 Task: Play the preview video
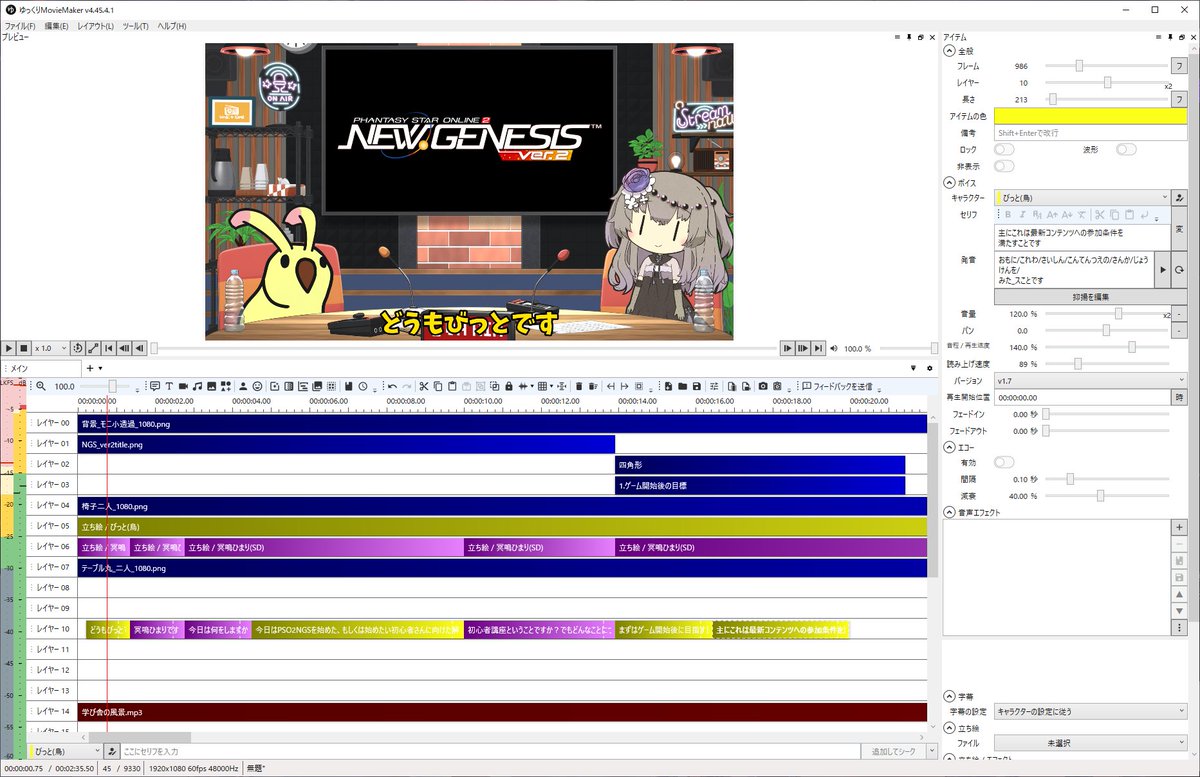tap(8, 348)
